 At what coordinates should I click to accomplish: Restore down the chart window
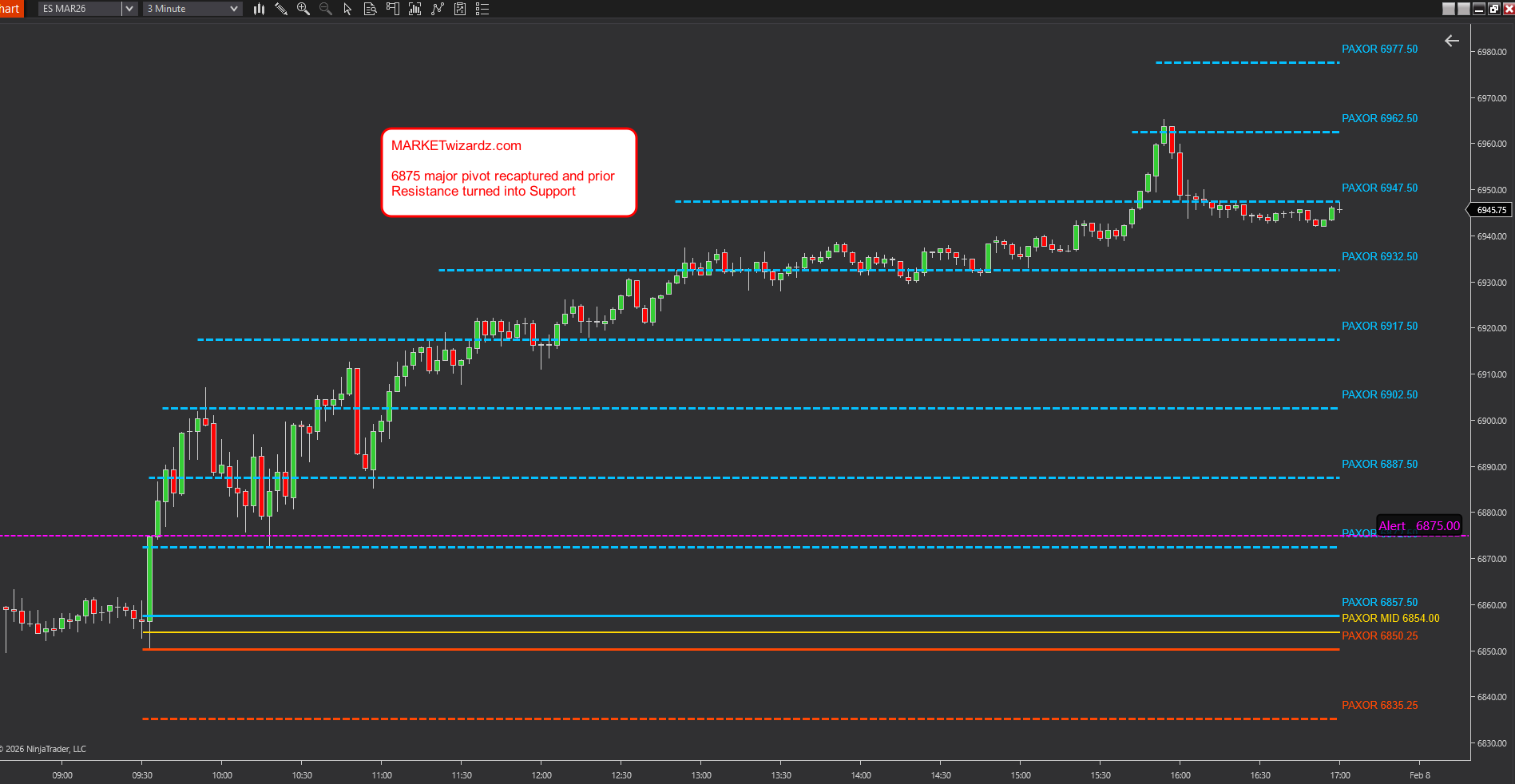1494,9
